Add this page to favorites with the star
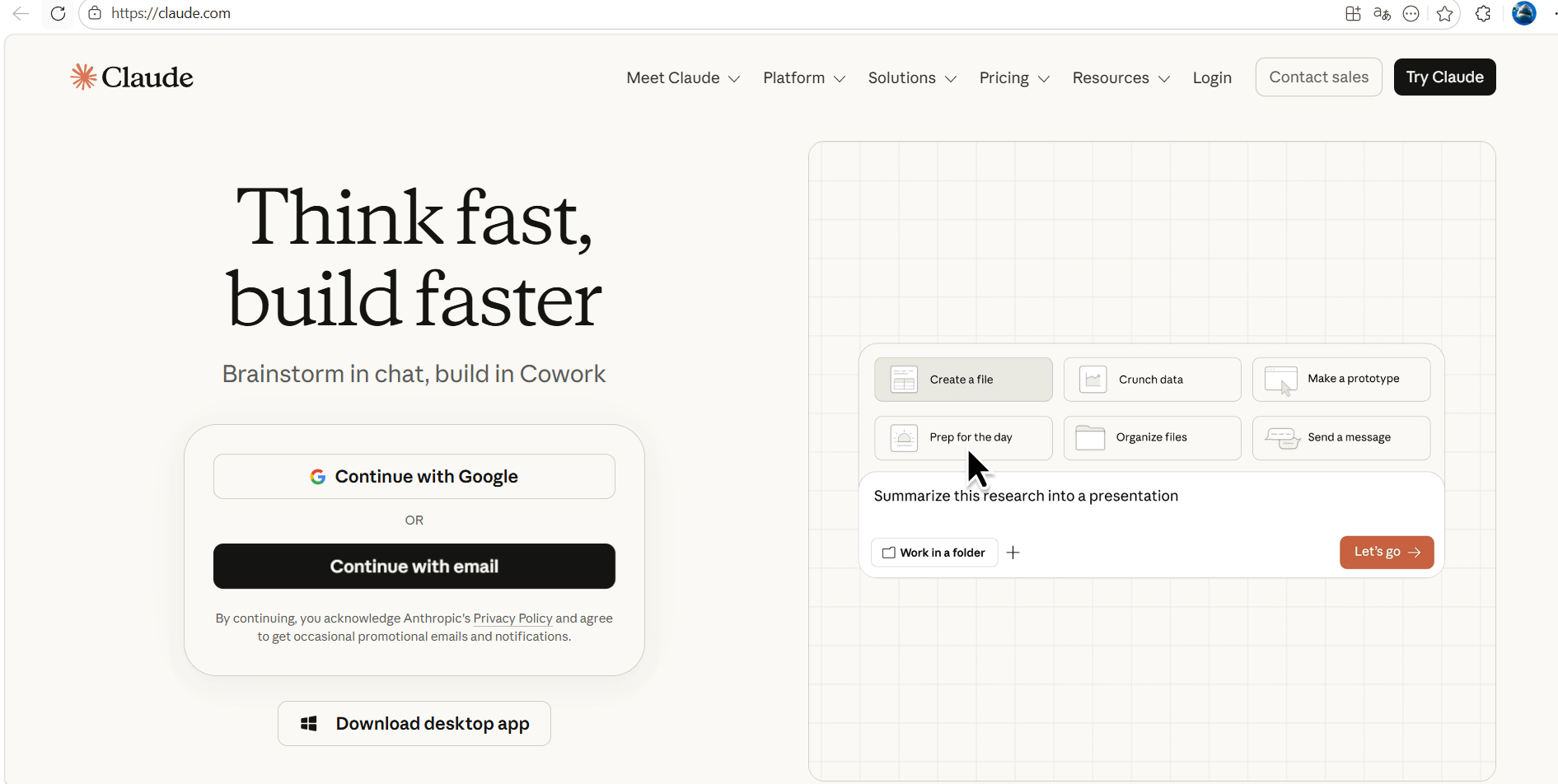 coord(1445,13)
